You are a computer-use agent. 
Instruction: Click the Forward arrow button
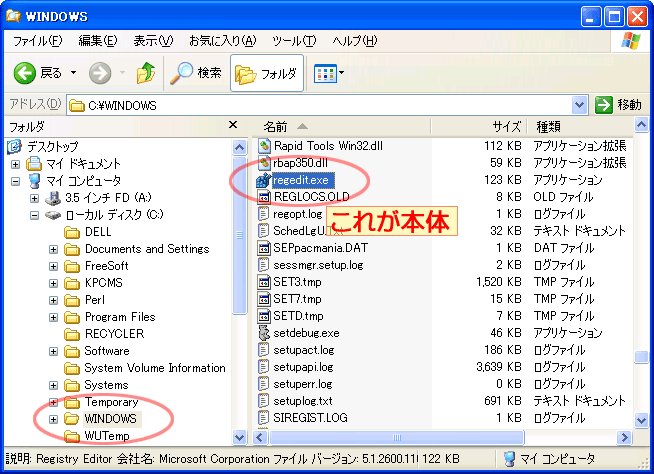[100, 73]
